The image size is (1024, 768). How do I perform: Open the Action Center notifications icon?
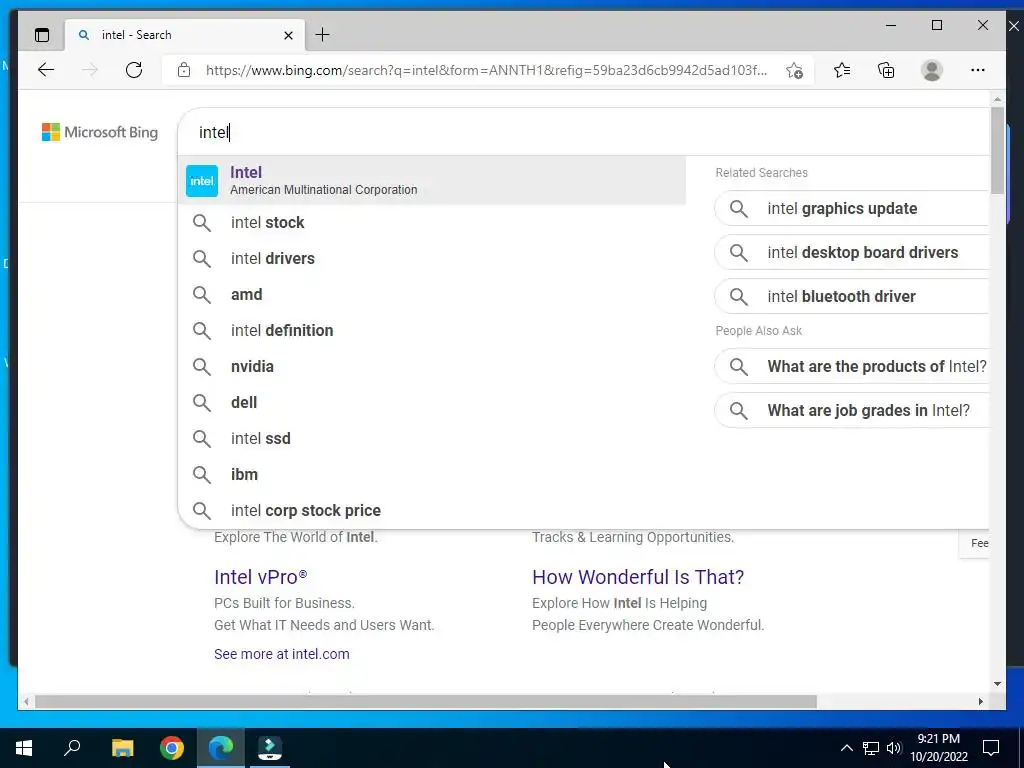991,748
